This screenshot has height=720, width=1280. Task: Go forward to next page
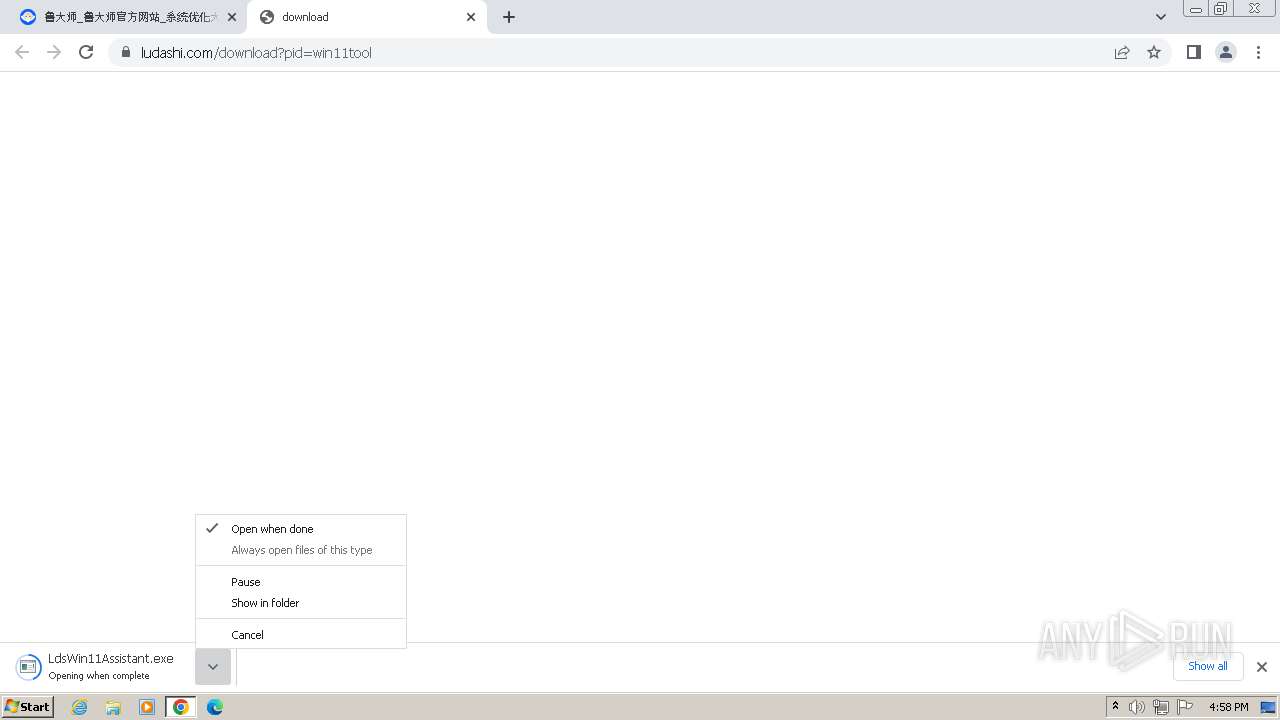(x=54, y=52)
